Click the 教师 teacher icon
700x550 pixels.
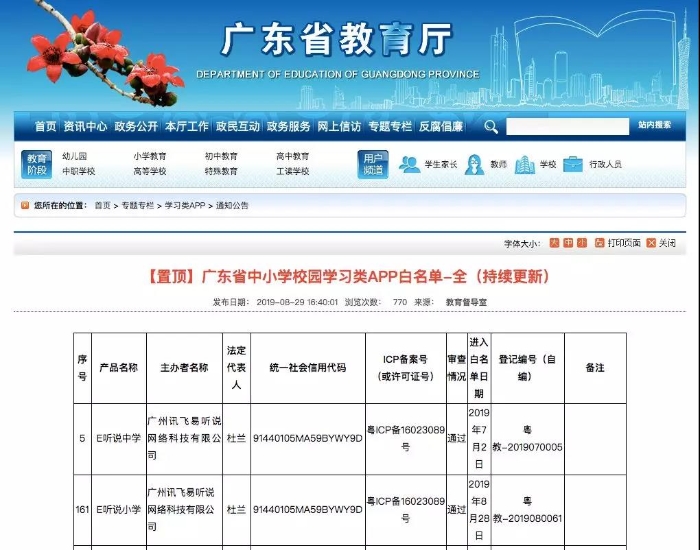click(x=474, y=165)
